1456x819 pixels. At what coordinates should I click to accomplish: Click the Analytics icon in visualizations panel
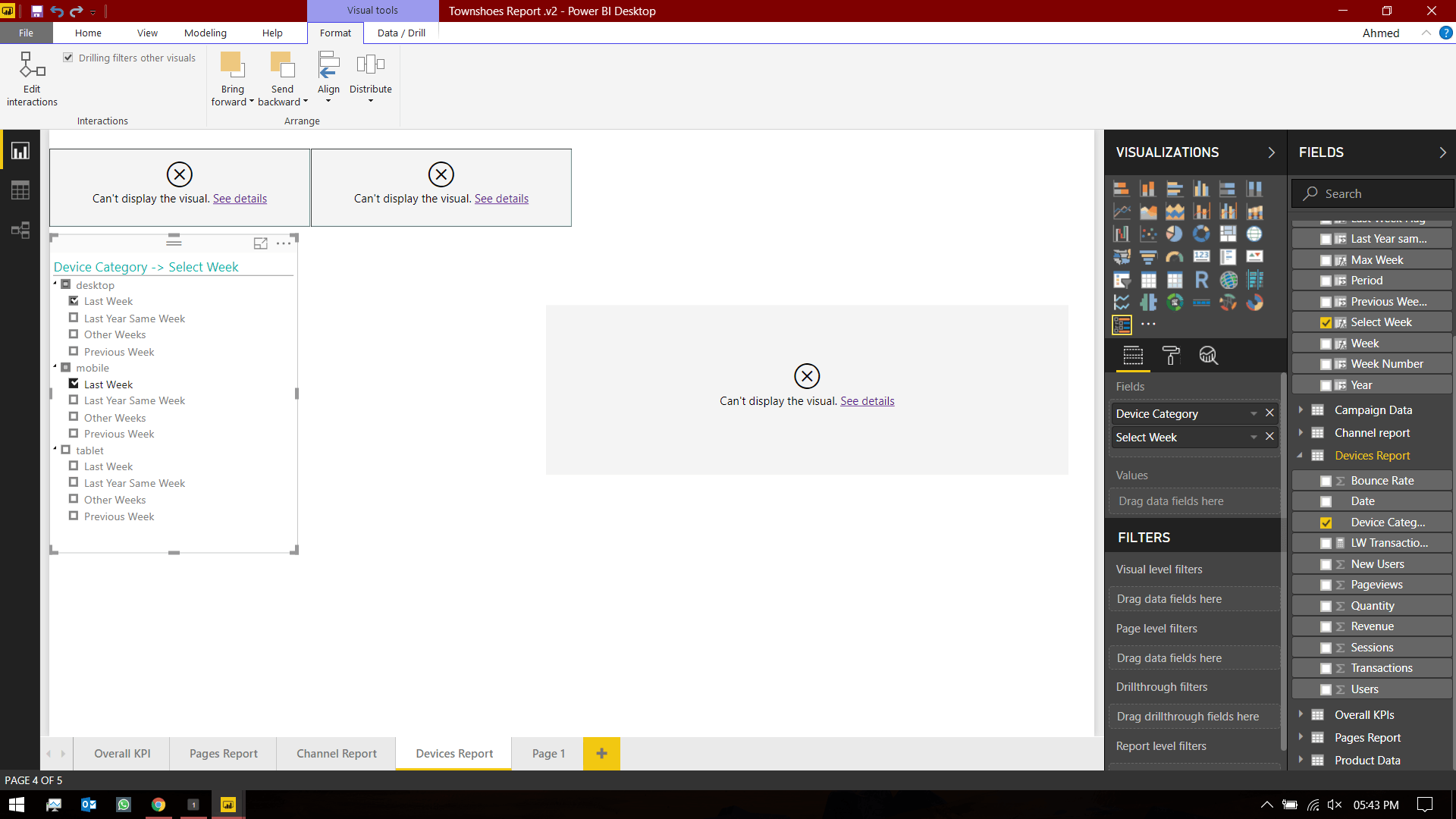click(1207, 355)
